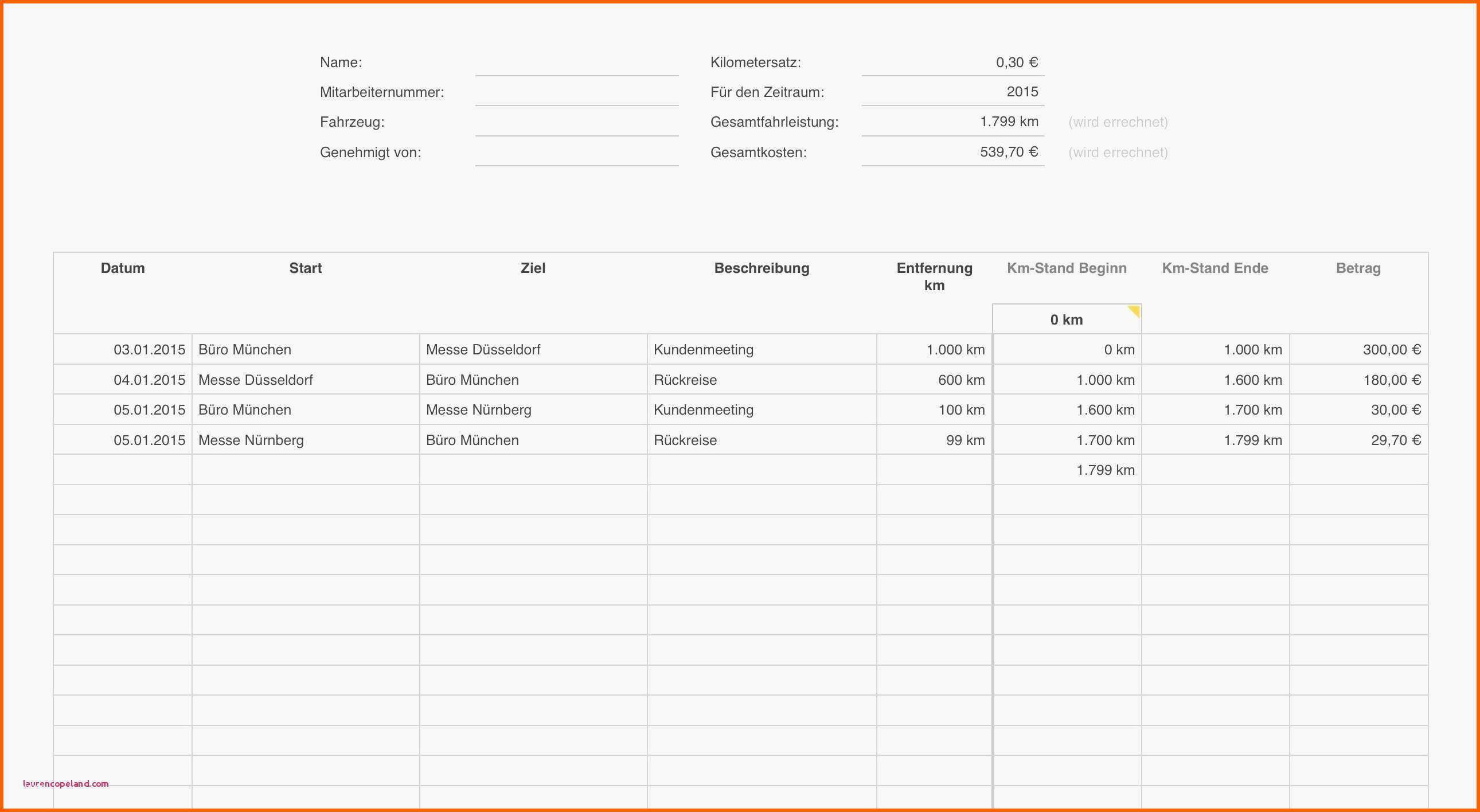
Task: Select the 600 km Entfernung cell
Action: pos(934,380)
